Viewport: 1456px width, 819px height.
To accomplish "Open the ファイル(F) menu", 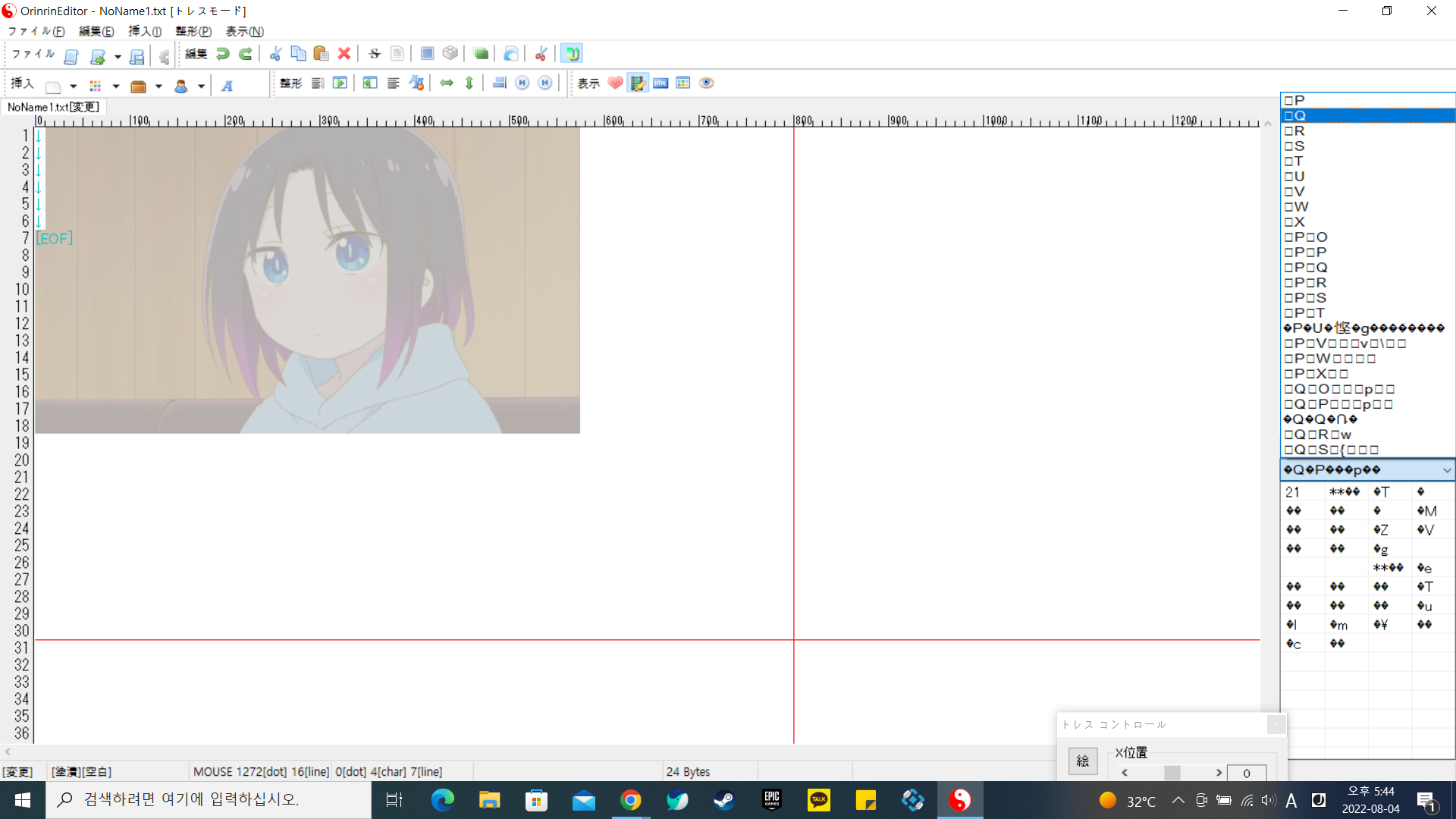I will tap(36, 31).
